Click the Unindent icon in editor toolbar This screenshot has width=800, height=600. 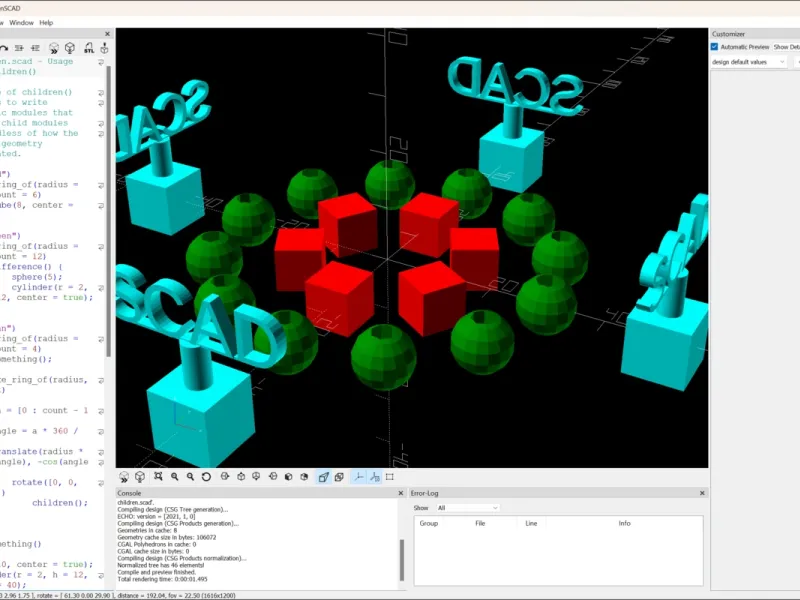point(19,48)
